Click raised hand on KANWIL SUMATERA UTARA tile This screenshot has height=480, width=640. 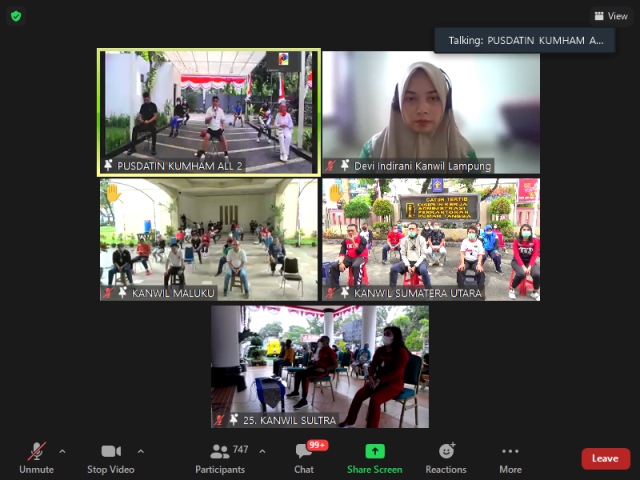tap(336, 192)
